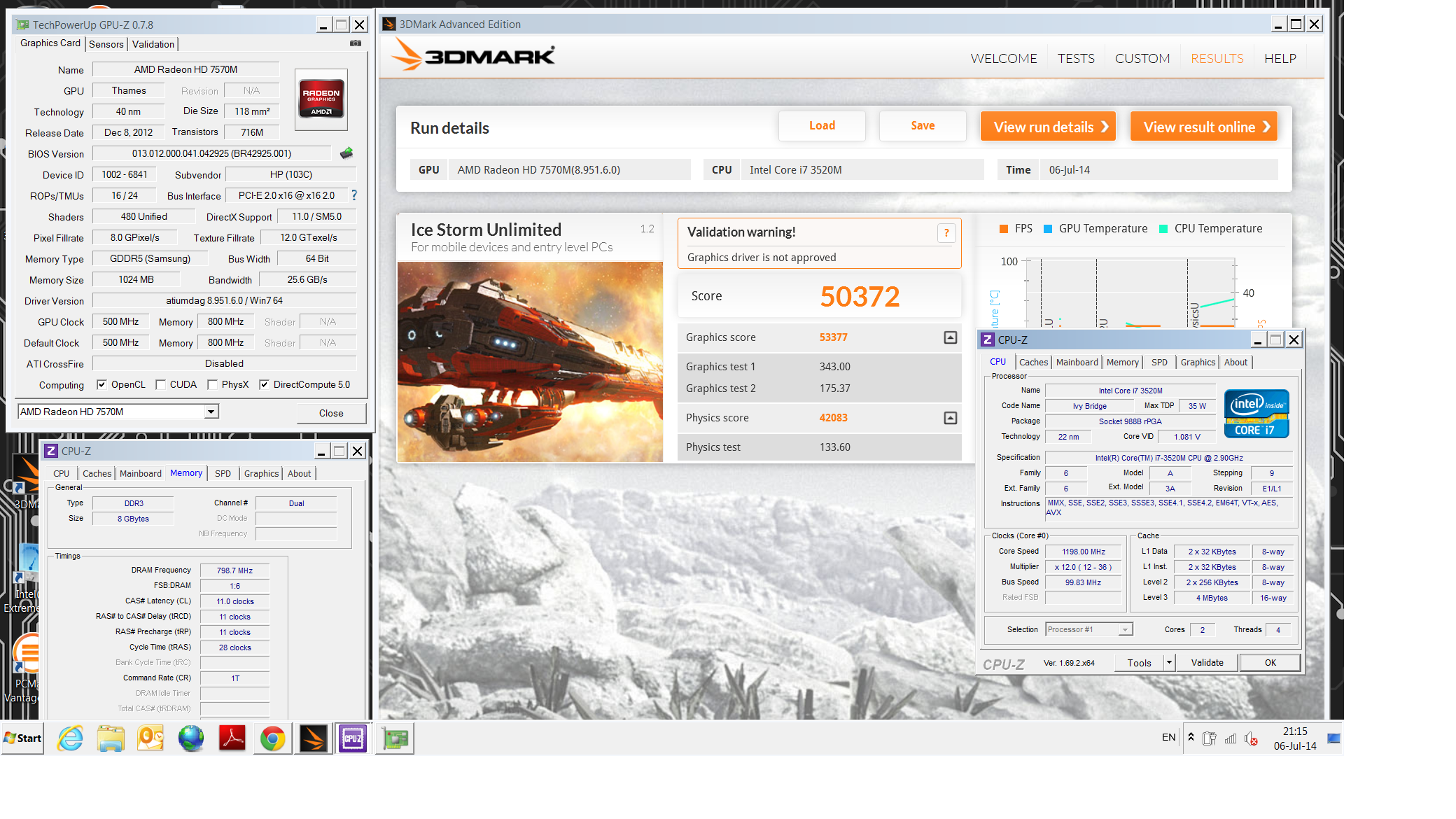The width and height of the screenshot is (1456, 819).
Task: Toggle the DirectCompute 5.0 checkbox
Action: (264, 384)
